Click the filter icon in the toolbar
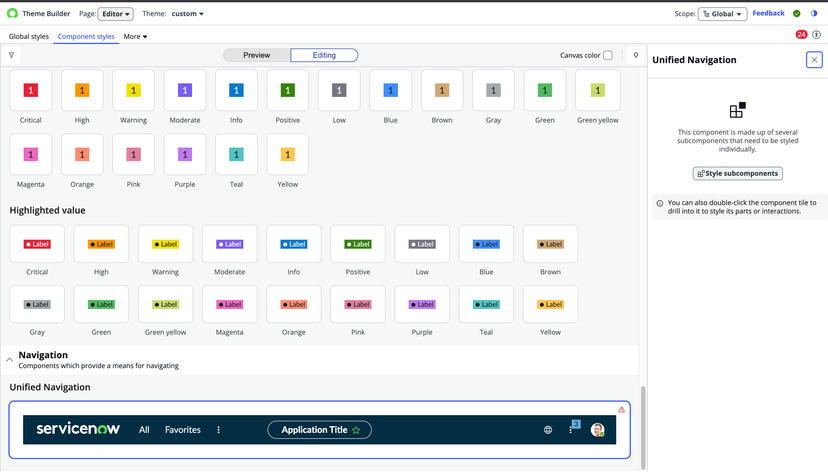 (x=11, y=56)
